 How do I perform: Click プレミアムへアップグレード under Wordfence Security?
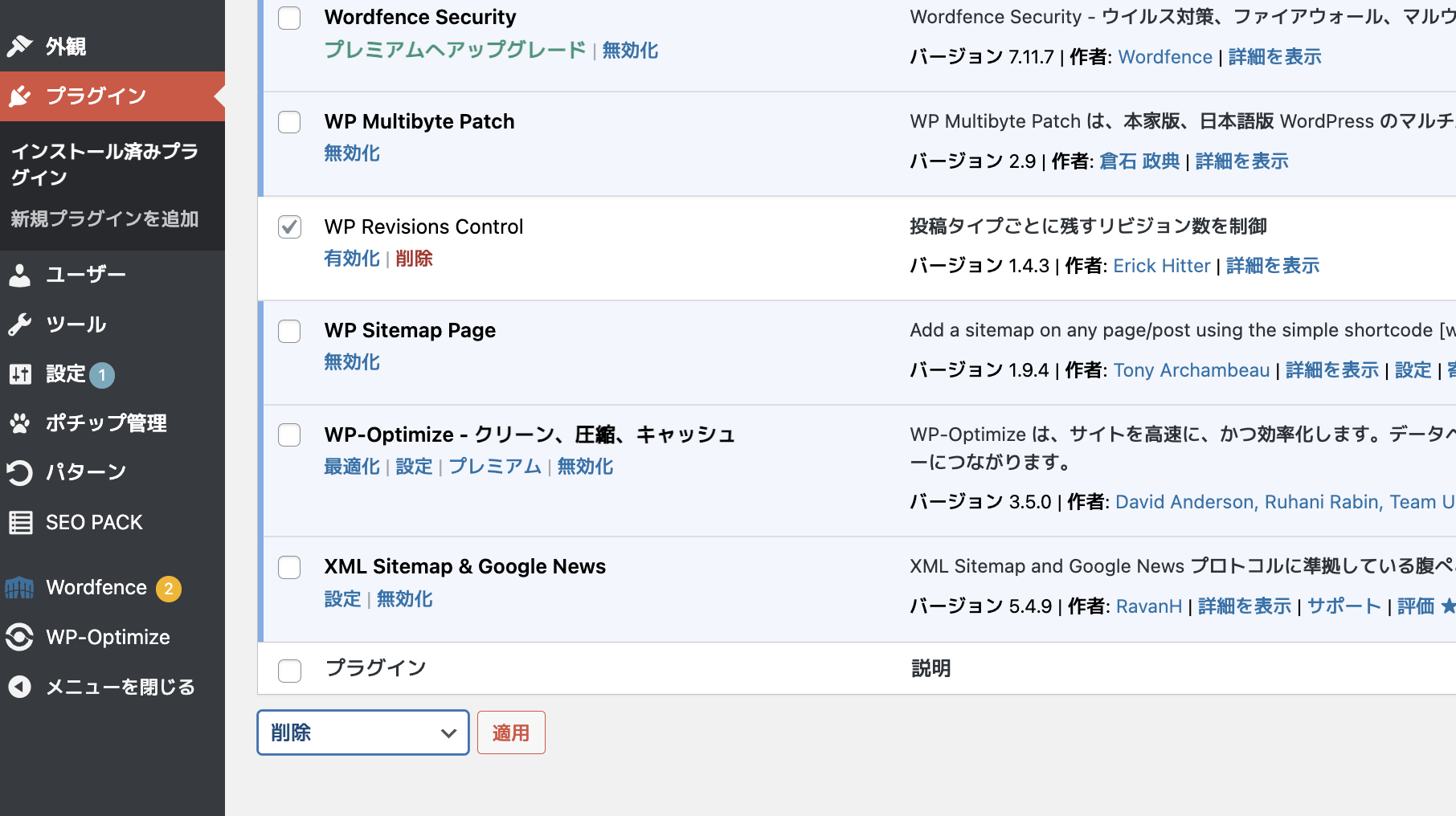pos(455,50)
